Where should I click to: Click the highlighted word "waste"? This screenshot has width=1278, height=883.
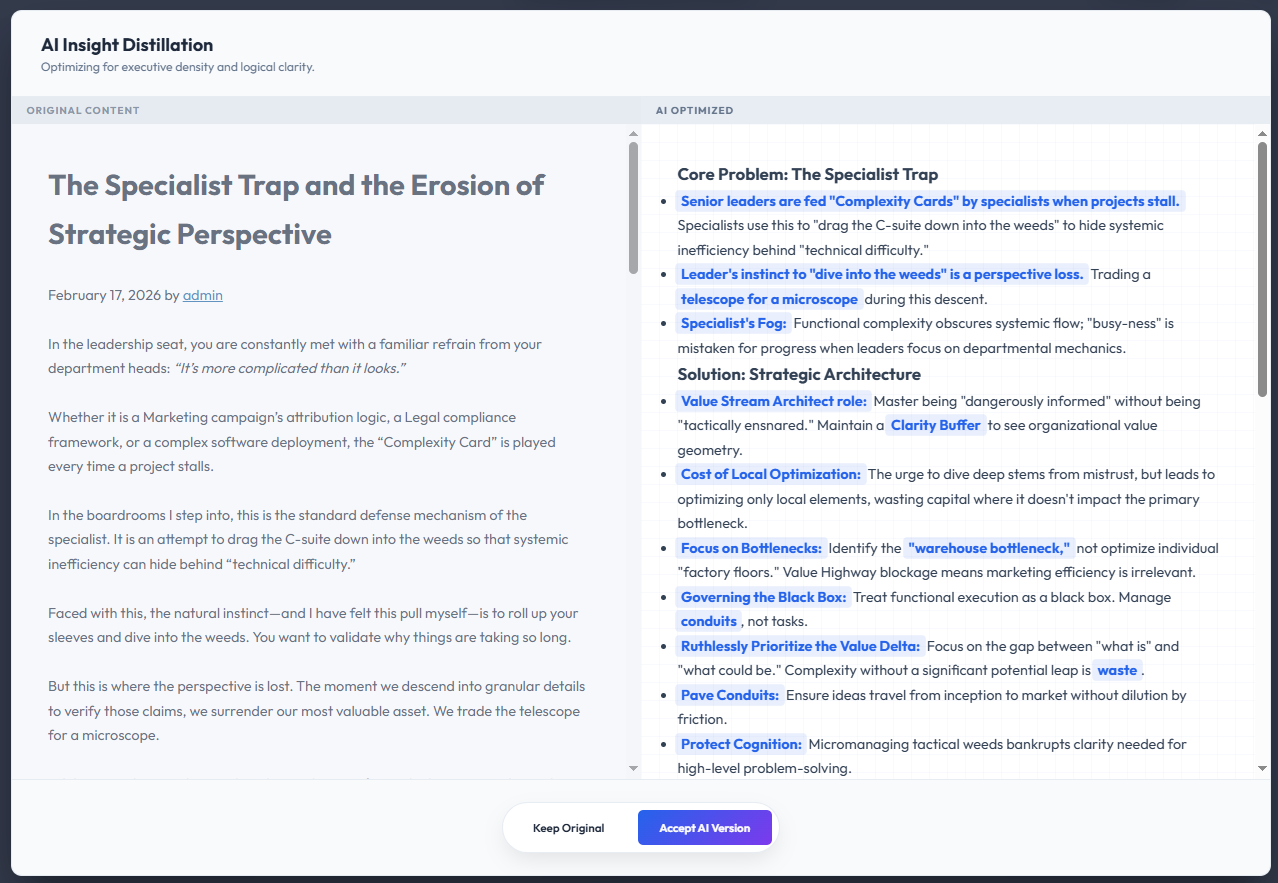(1117, 670)
